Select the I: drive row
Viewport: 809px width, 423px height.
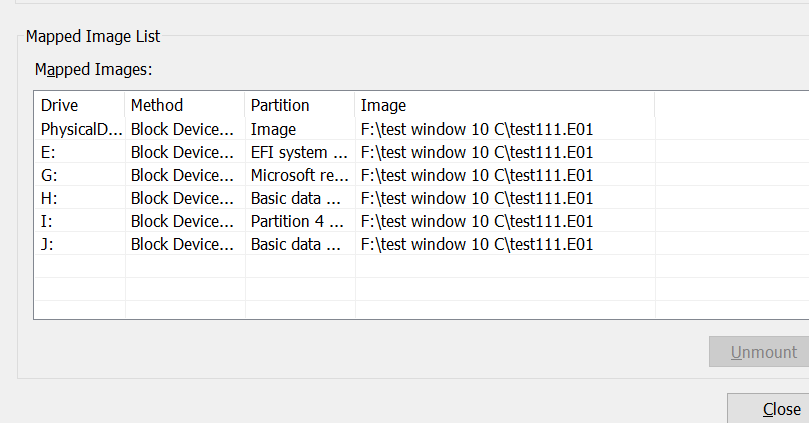pos(48,221)
